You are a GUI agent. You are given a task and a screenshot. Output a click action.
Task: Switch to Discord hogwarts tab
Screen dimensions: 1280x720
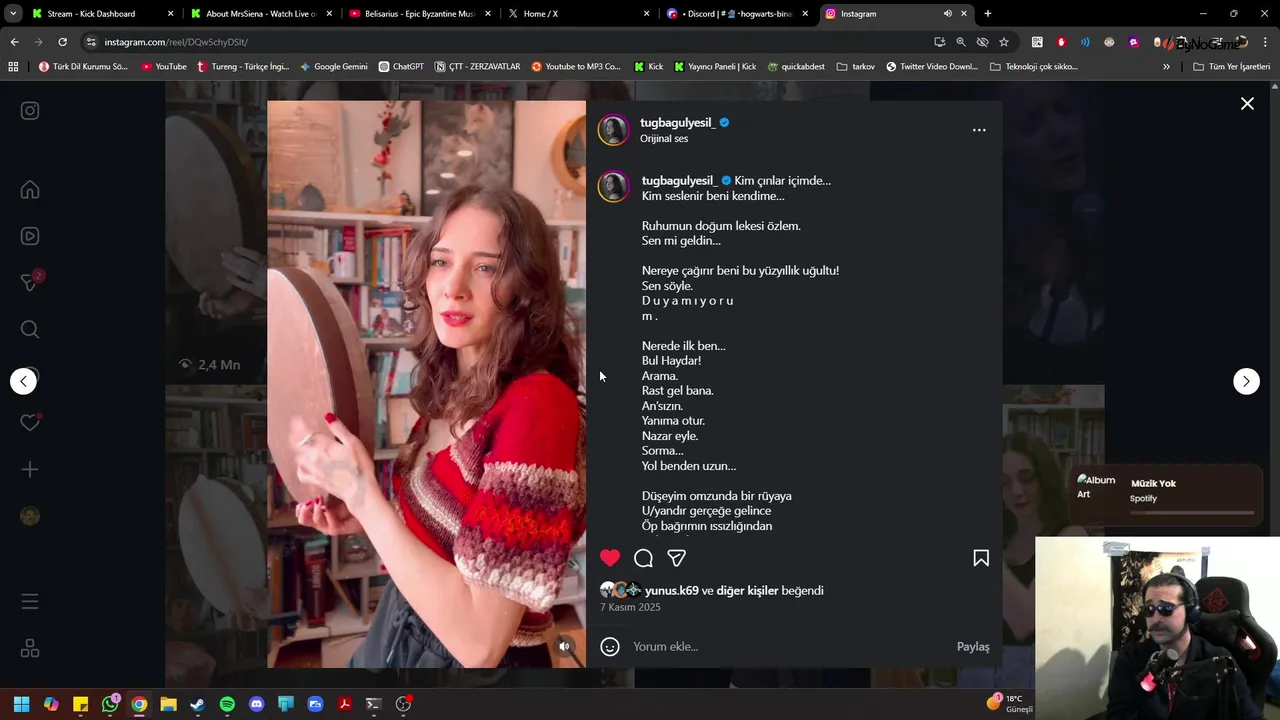pos(736,14)
